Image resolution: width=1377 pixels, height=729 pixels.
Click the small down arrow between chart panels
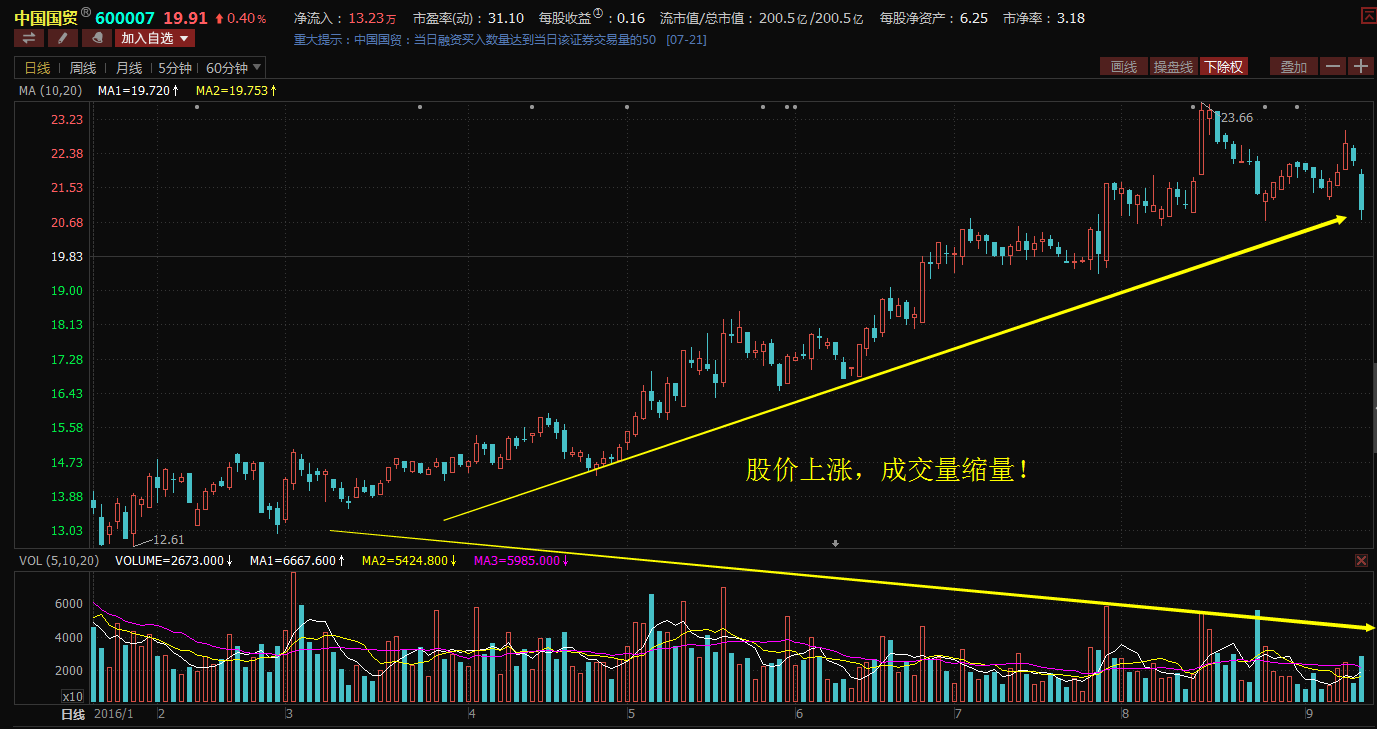835,543
